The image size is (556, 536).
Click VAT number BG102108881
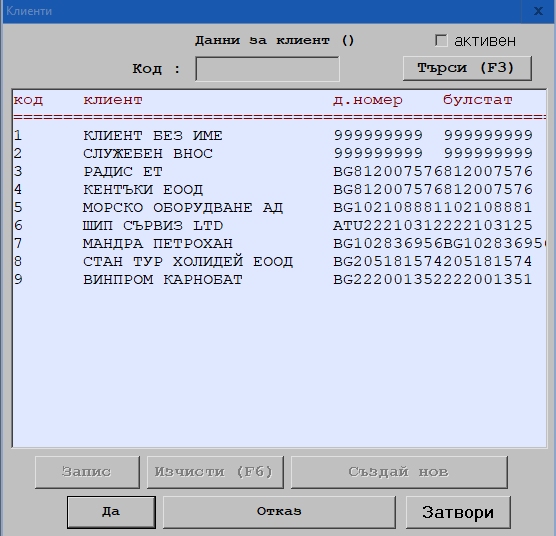388,208
